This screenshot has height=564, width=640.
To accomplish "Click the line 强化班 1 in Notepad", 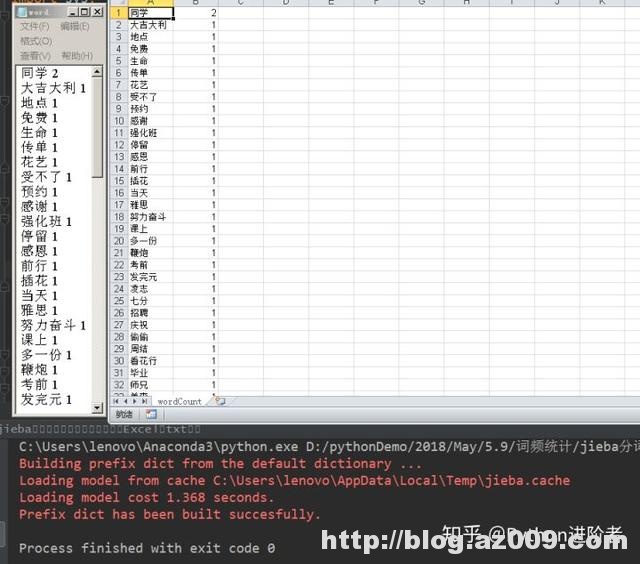I will tap(46, 222).
